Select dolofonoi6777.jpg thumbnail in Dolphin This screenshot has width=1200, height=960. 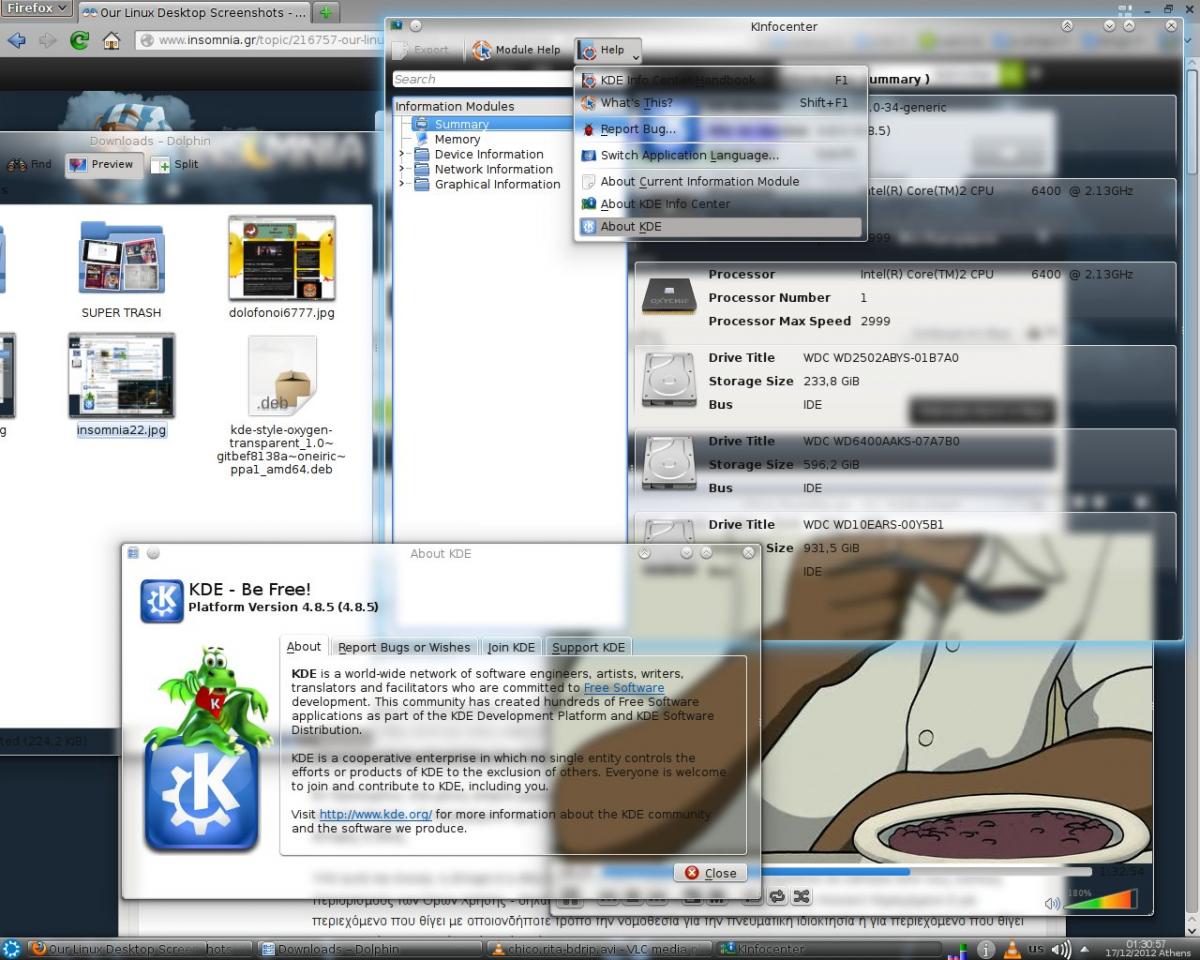[x=281, y=259]
